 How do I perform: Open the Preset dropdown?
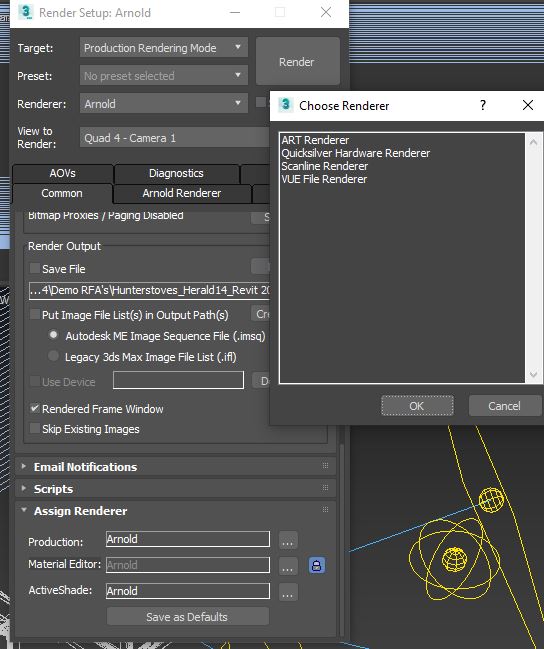click(164, 76)
